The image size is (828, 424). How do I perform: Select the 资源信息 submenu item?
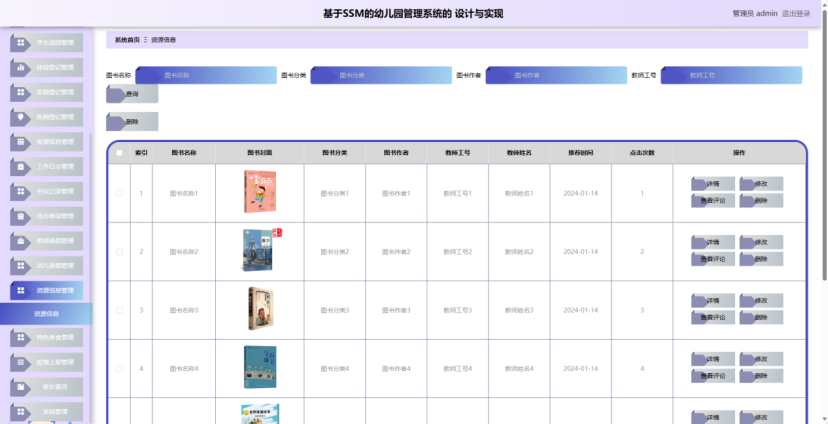46,314
